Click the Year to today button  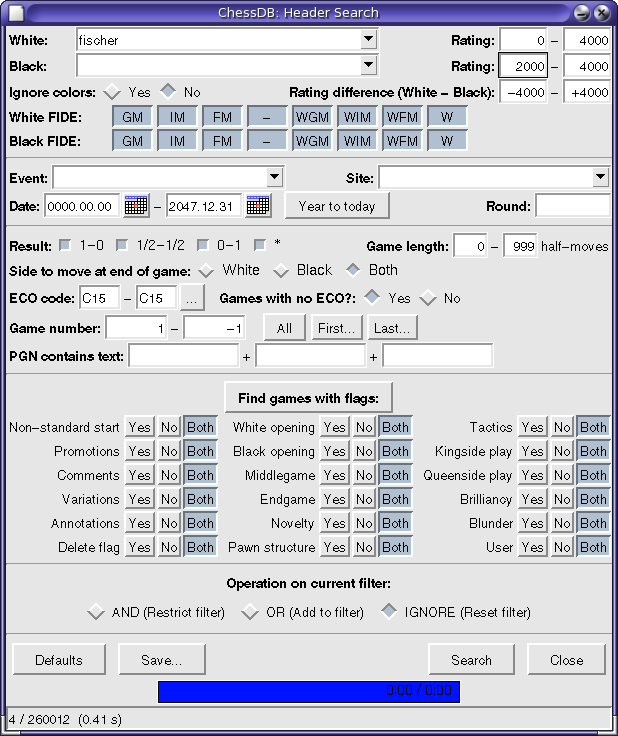click(x=337, y=206)
